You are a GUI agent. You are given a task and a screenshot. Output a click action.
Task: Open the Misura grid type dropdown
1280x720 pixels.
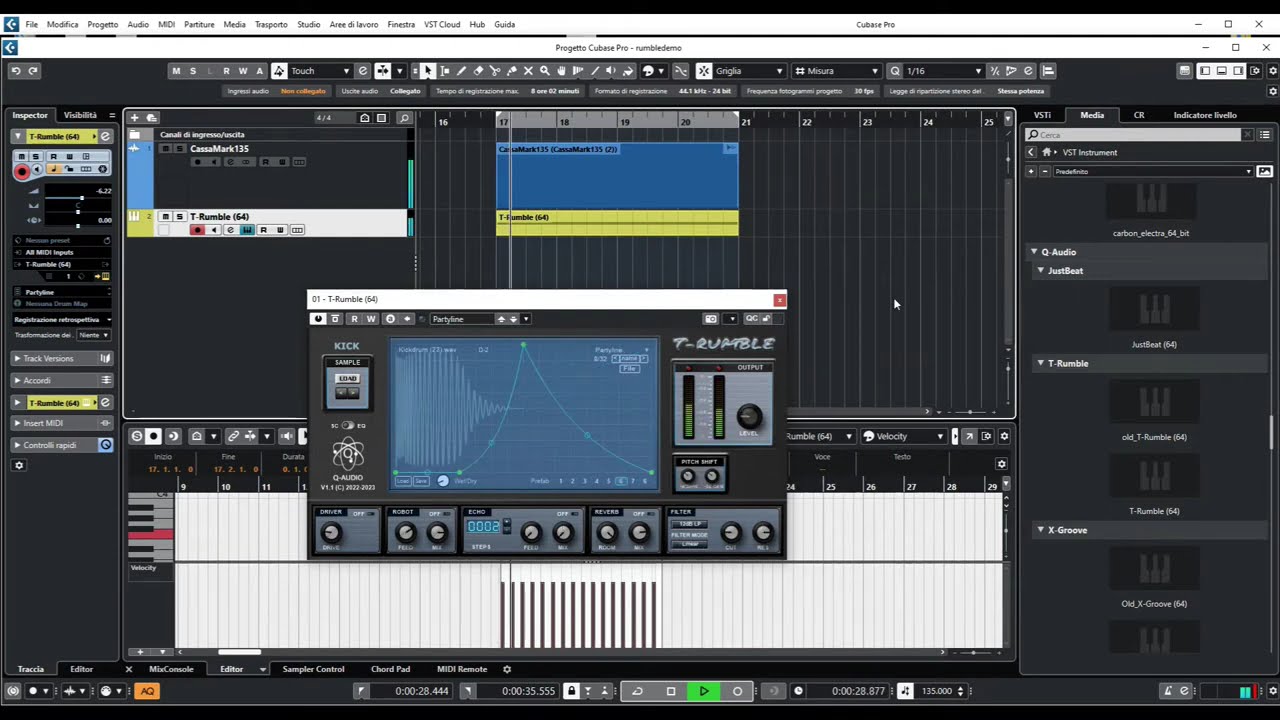point(837,71)
